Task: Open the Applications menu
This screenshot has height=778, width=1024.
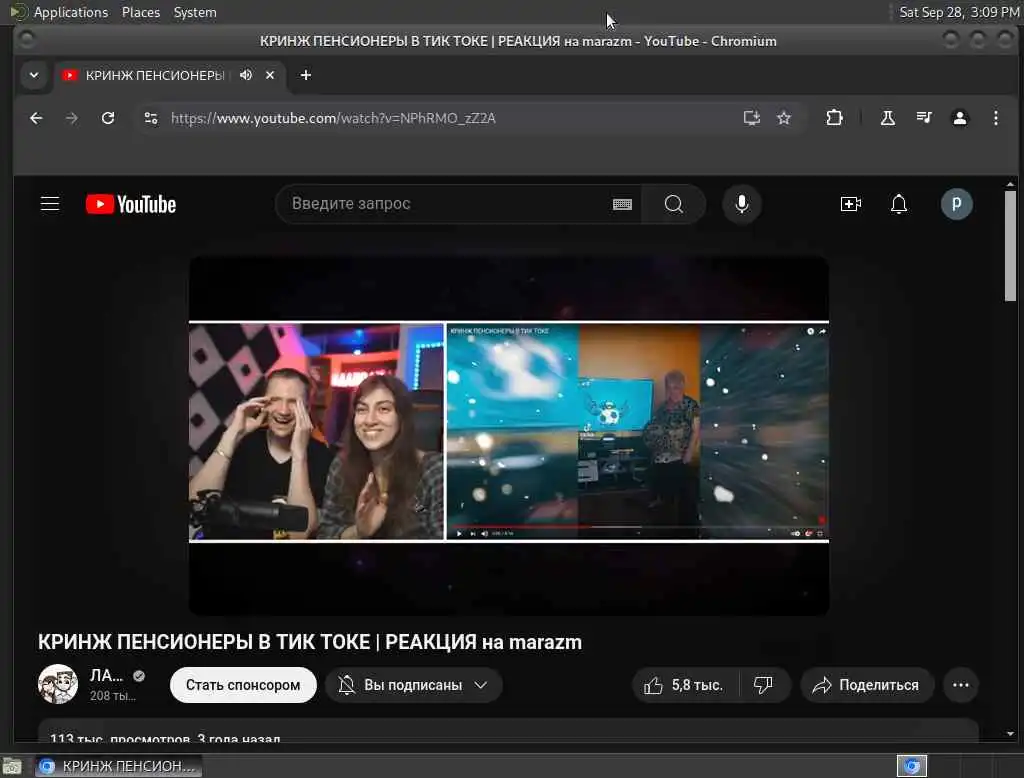Action: [71, 12]
